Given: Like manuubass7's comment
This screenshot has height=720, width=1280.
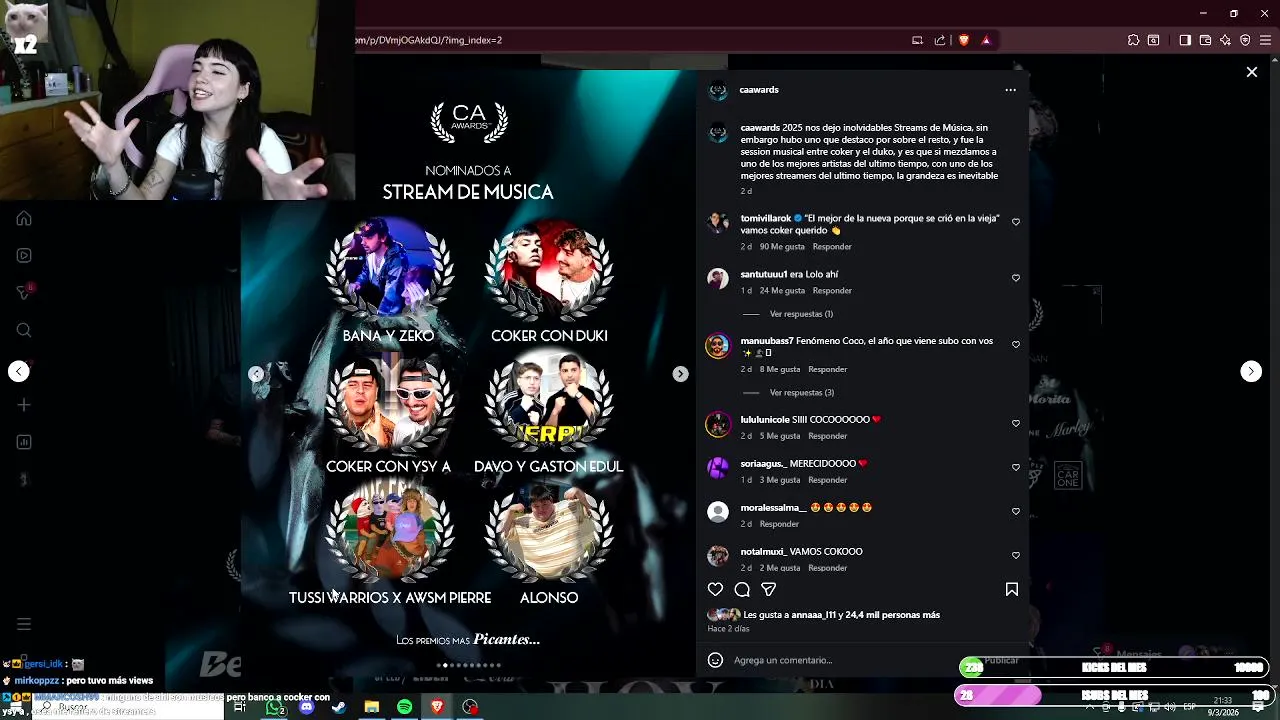Looking at the screenshot, I should [x=1016, y=345].
